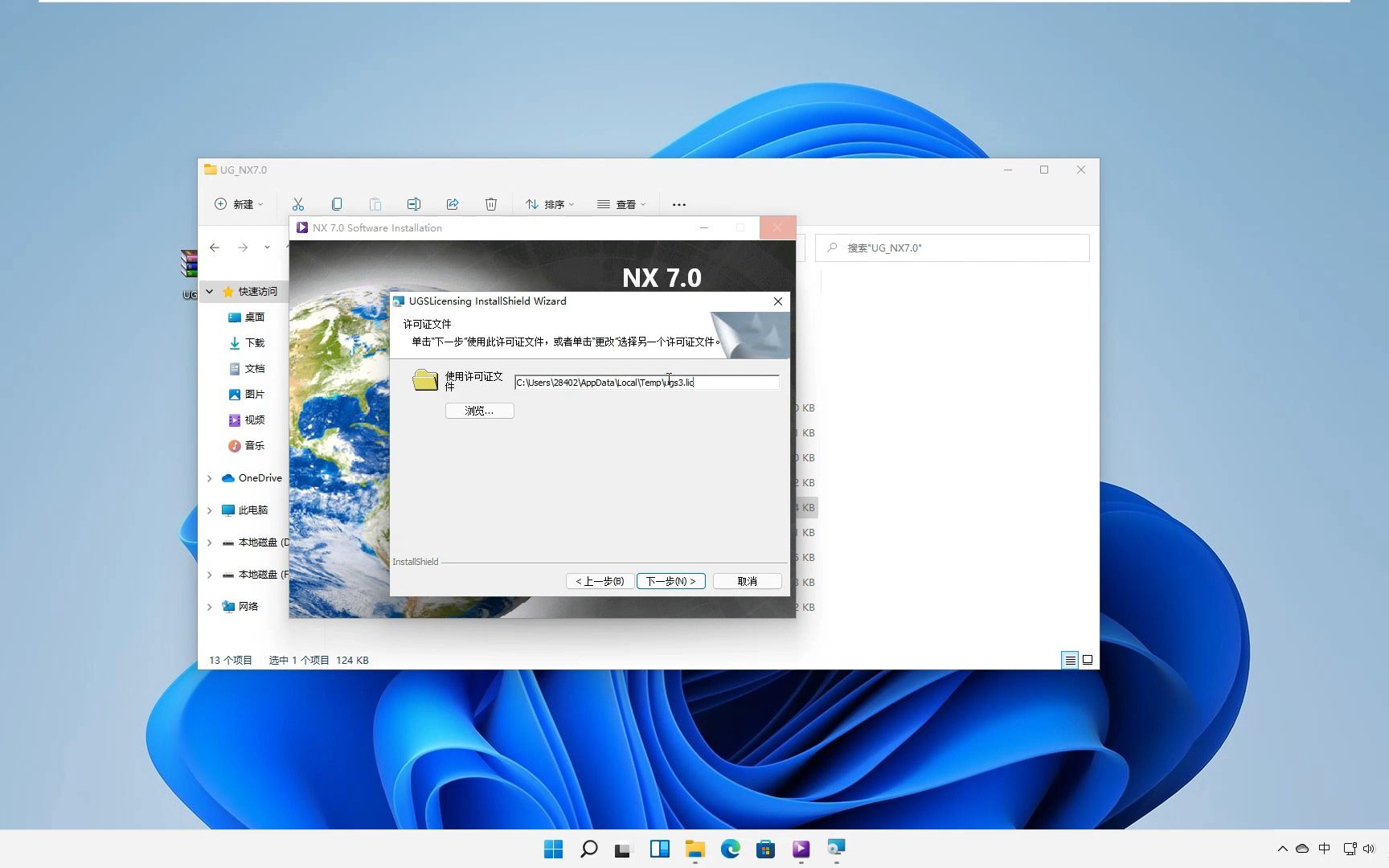Image resolution: width=1389 pixels, height=868 pixels.
Task: Click the OneDrive cloud tray icon
Action: (x=1302, y=849)
